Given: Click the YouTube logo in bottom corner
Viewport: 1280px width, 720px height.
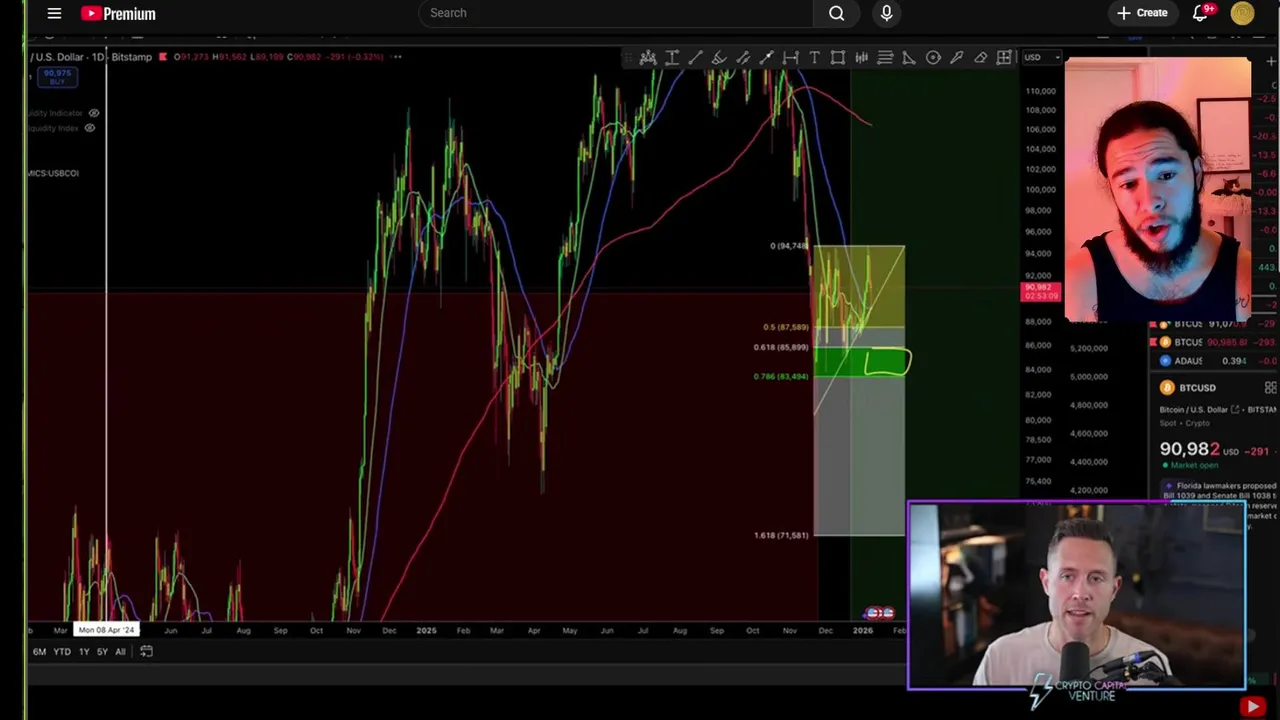Looking at the screenshot, I should coord(1252,706).
